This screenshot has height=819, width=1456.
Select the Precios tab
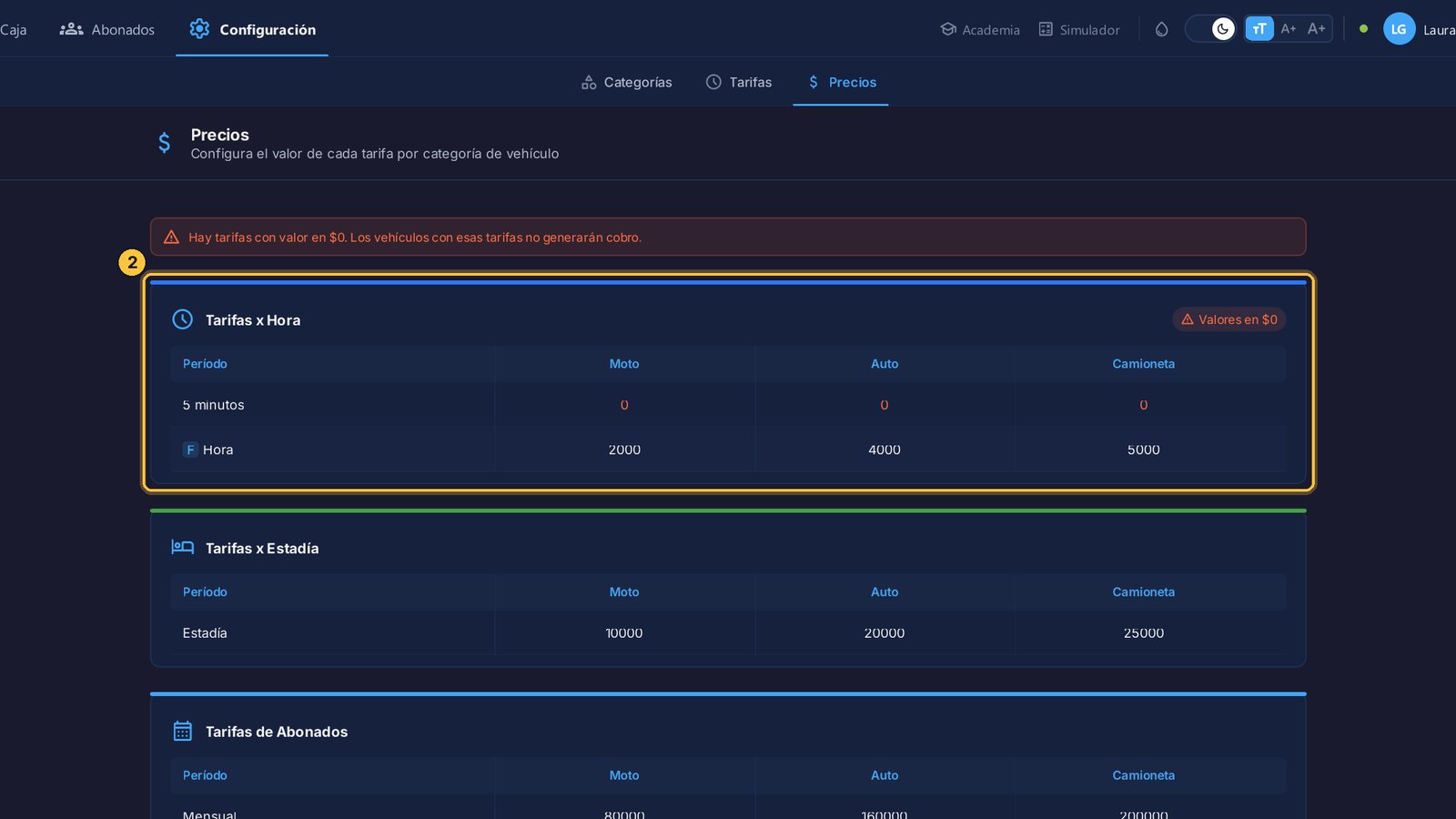coord(841,82)
